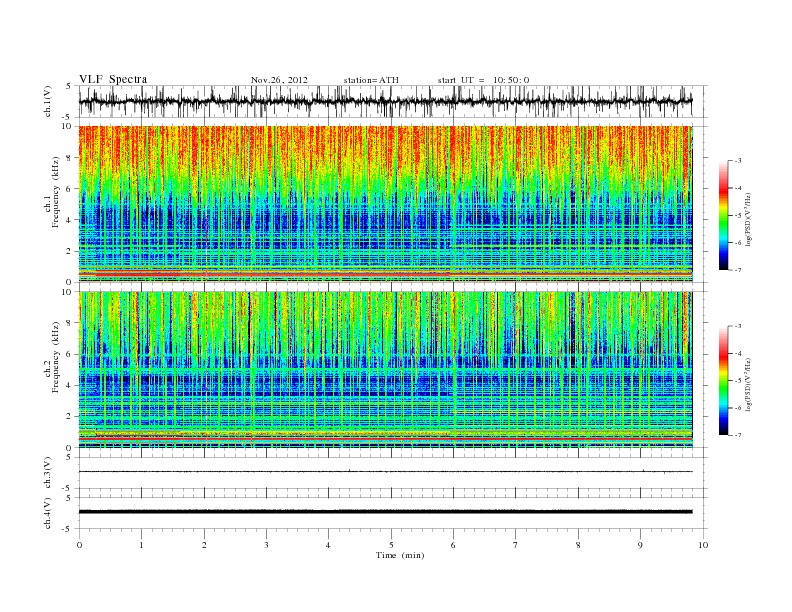792x612 pixels.
Task: Click the ch.4 voltage trace panel
Action: [x=393, y=513]
